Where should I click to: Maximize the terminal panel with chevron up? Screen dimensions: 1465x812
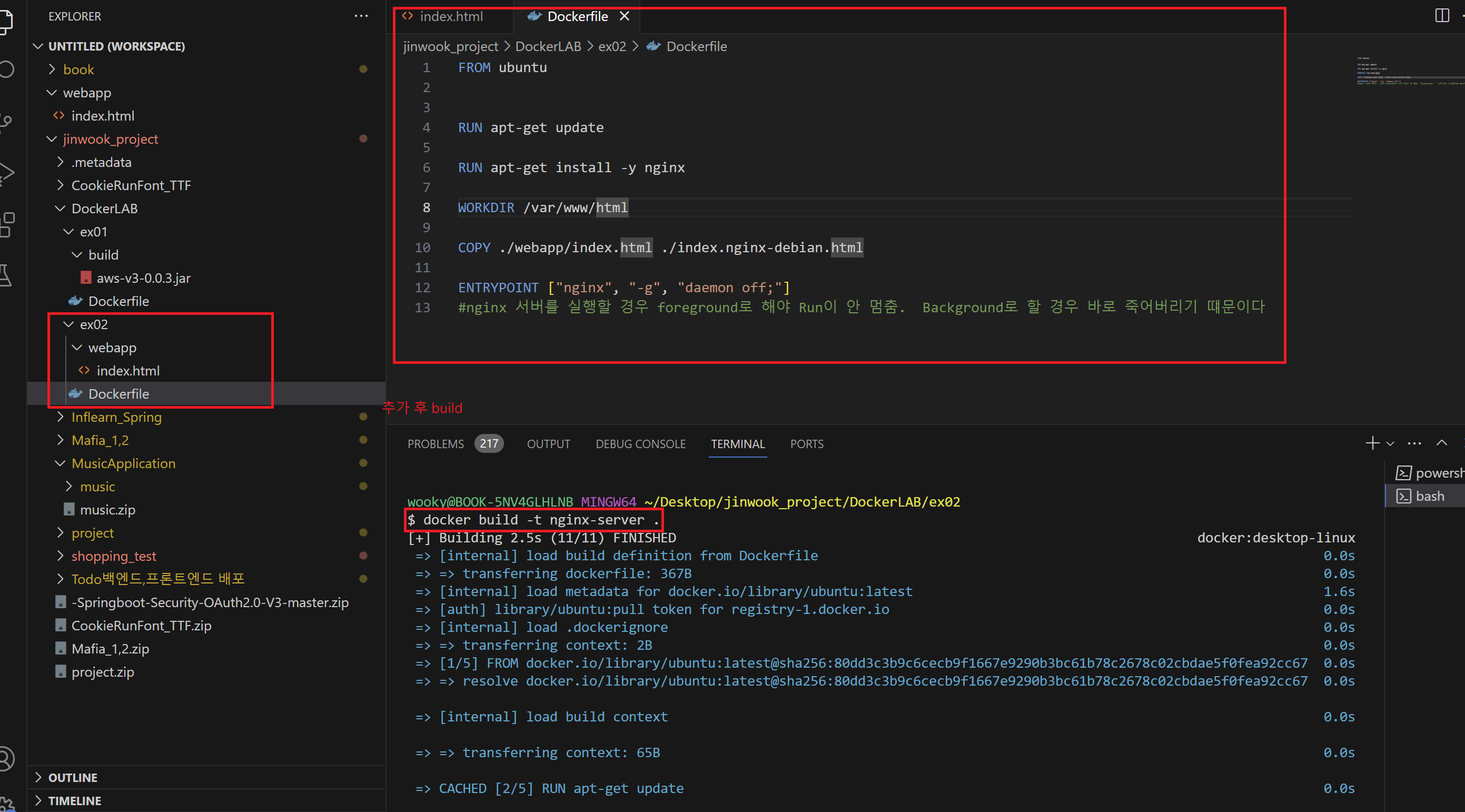point(1442,443)
